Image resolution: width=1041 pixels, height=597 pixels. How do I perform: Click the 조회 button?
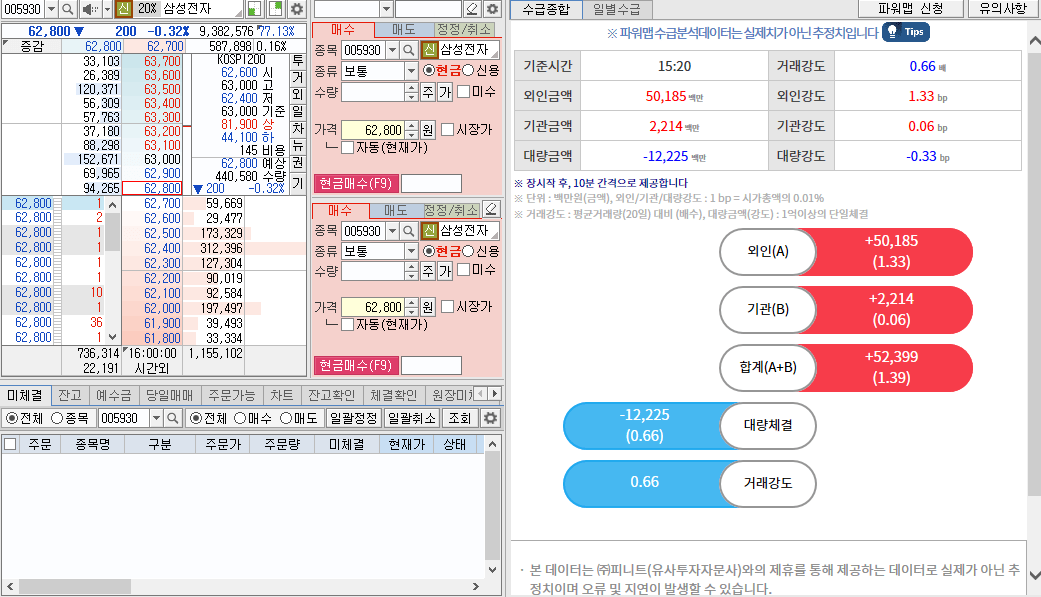point(459,418)
